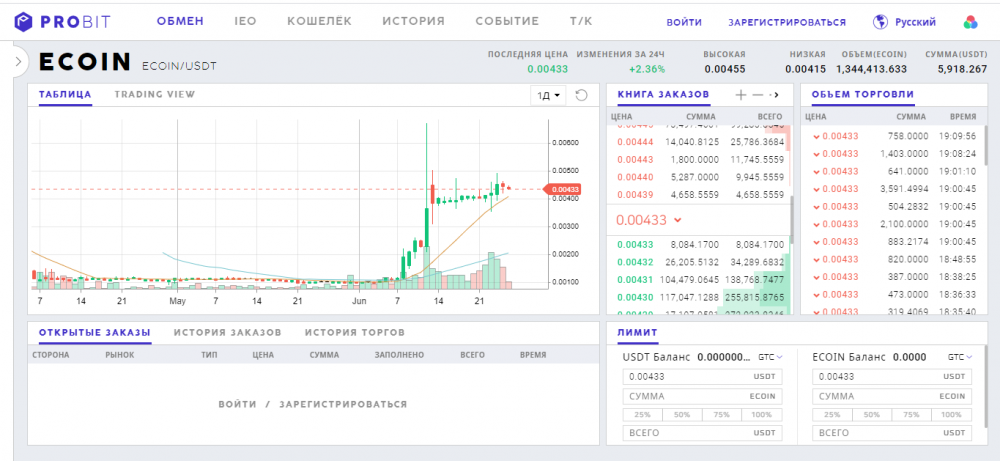Click the Сумма field in buy form
This screenshot has width=1000, height=461.
point(700,396)
